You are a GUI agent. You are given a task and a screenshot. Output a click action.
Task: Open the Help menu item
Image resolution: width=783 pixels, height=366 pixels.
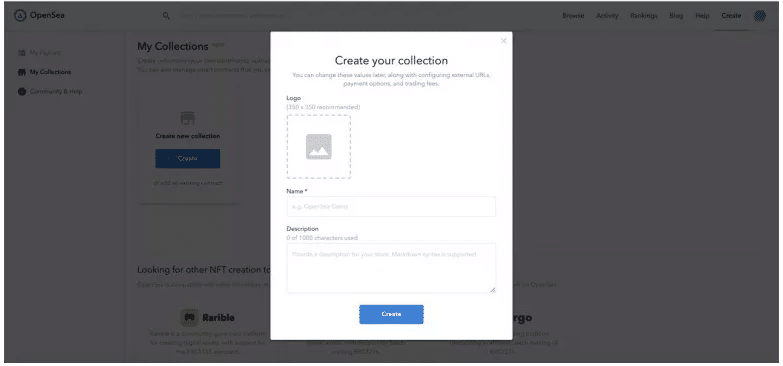[x=702, y=15]
